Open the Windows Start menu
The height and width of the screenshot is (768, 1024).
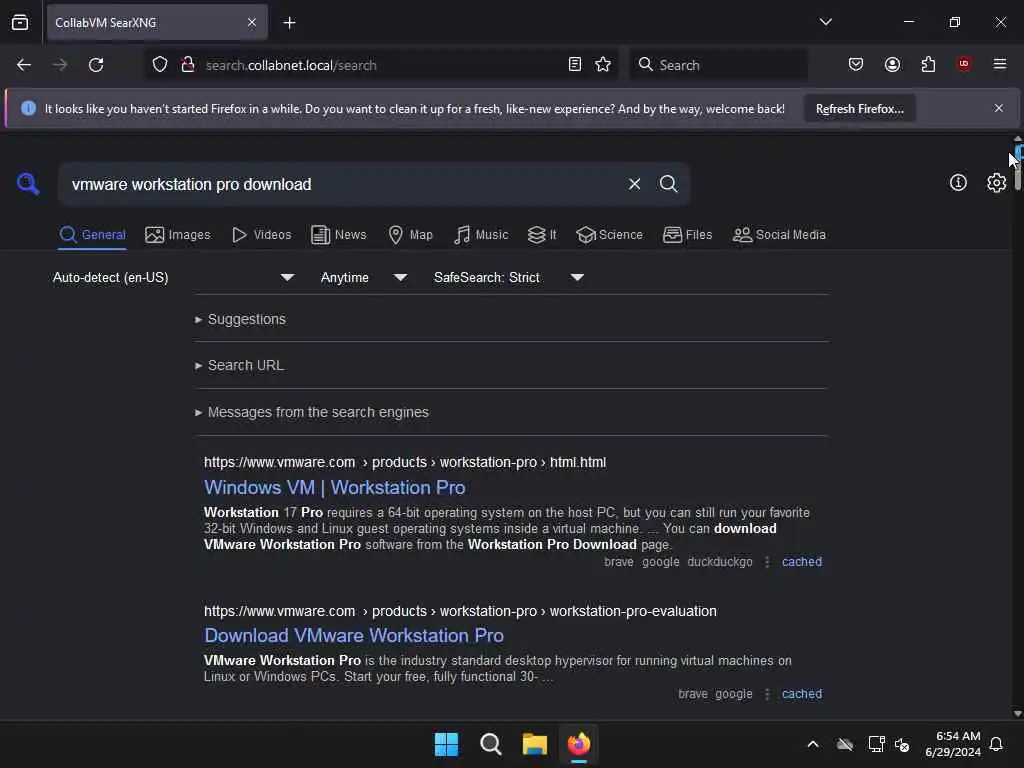447,744
